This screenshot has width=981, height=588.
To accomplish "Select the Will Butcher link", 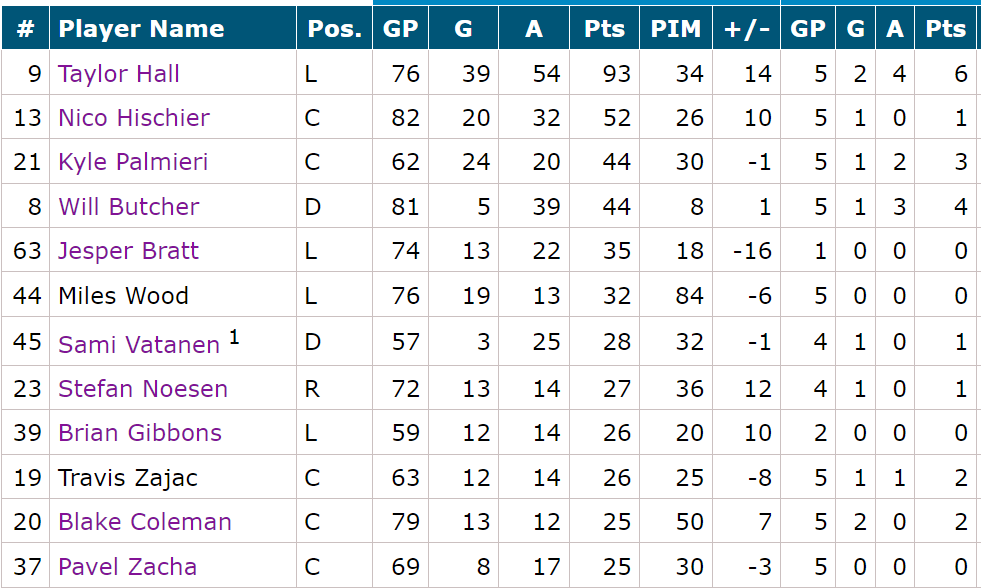I will pyautogui.click(x=129, y=207).
